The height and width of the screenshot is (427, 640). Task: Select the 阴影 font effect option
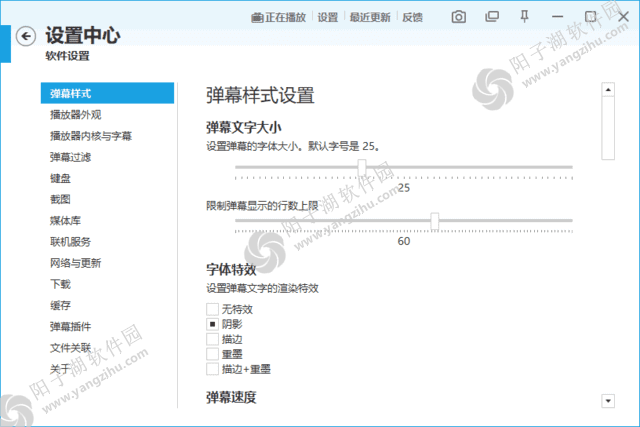pos(212,324)
